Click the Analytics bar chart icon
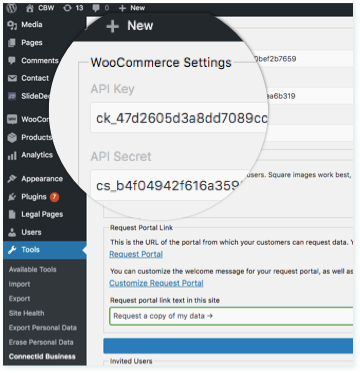Screen dimensions: 360x373 [x=12, y=155]
